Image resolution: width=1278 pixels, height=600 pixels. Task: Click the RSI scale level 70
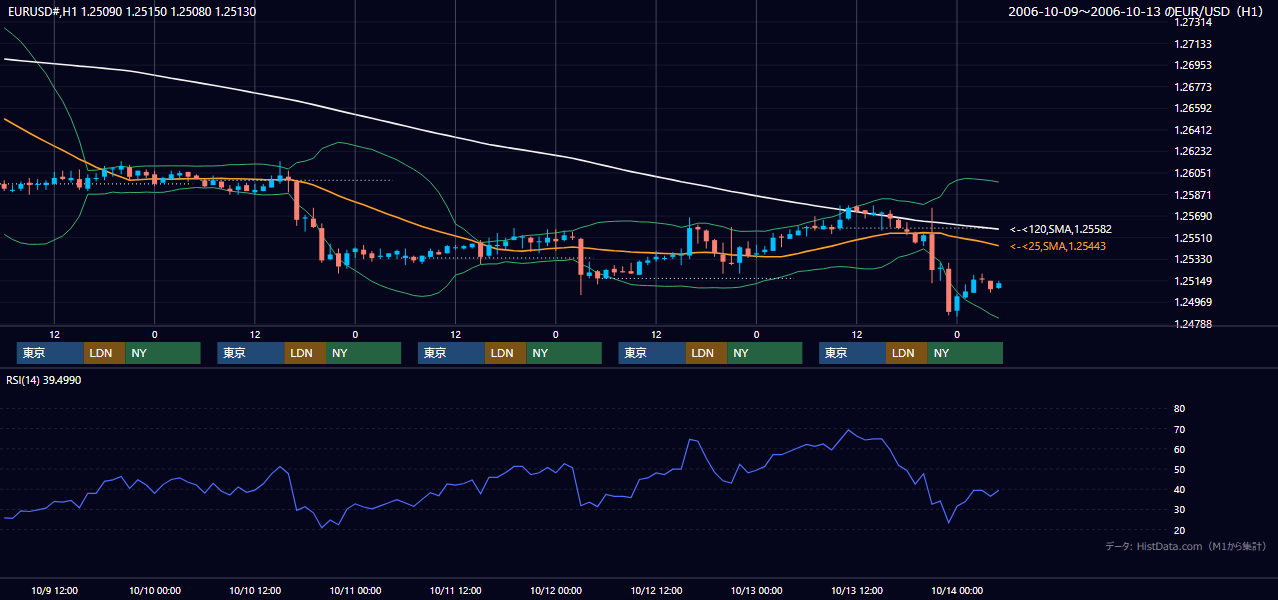point(1179,429)
